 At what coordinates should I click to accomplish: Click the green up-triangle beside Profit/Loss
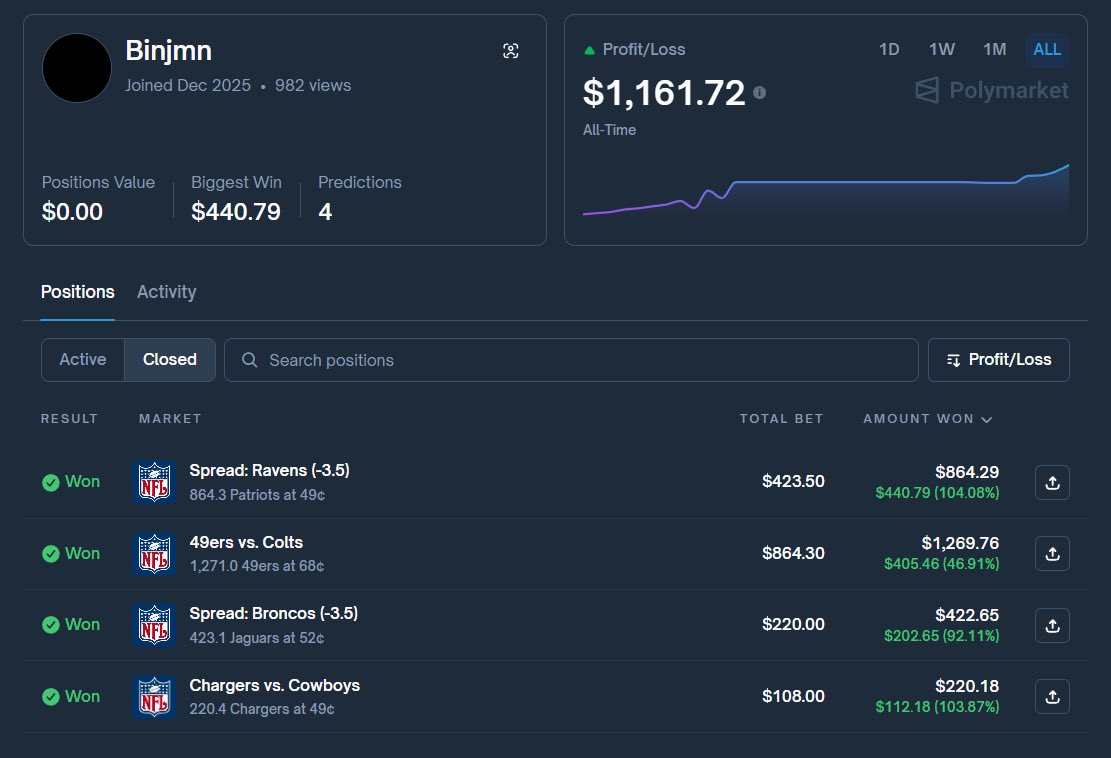[x=589, y=50]
